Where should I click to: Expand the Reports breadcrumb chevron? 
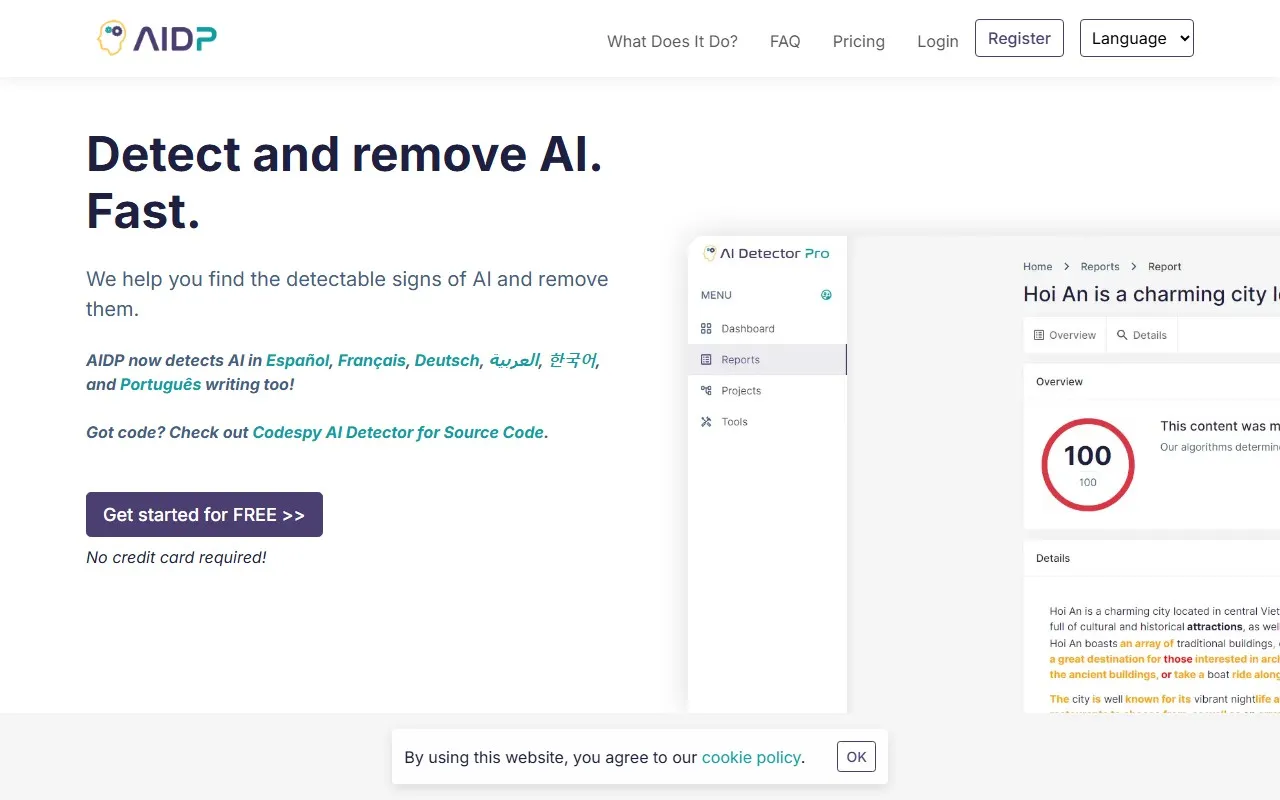1133,266
